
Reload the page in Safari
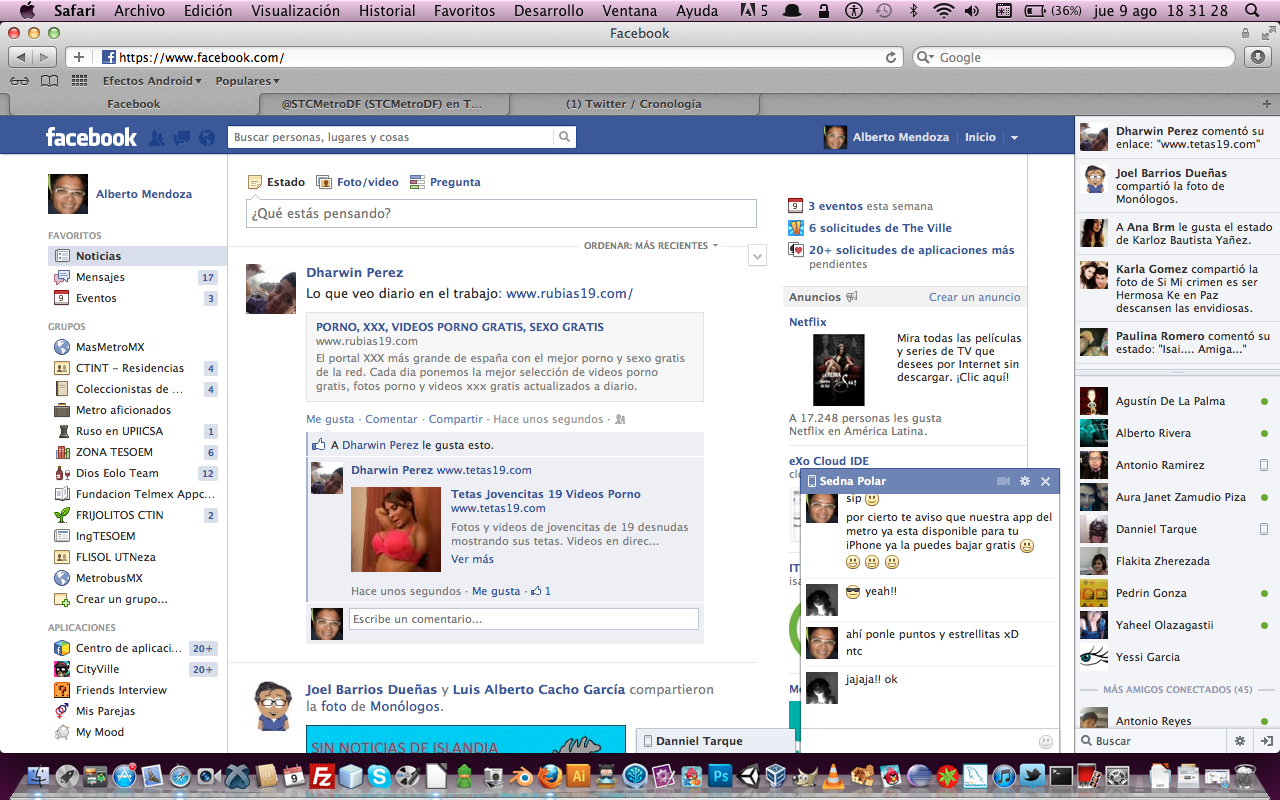pyautogui.click(x=891, y=57)
